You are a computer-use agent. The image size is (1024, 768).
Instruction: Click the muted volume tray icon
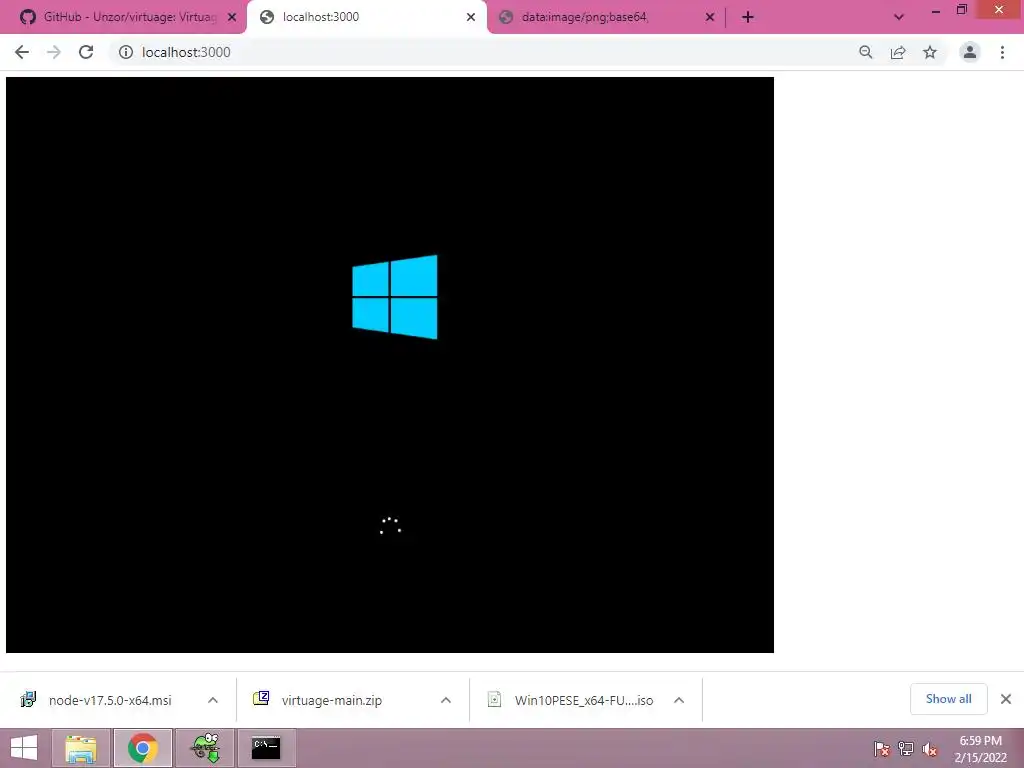tap(929, 749)
